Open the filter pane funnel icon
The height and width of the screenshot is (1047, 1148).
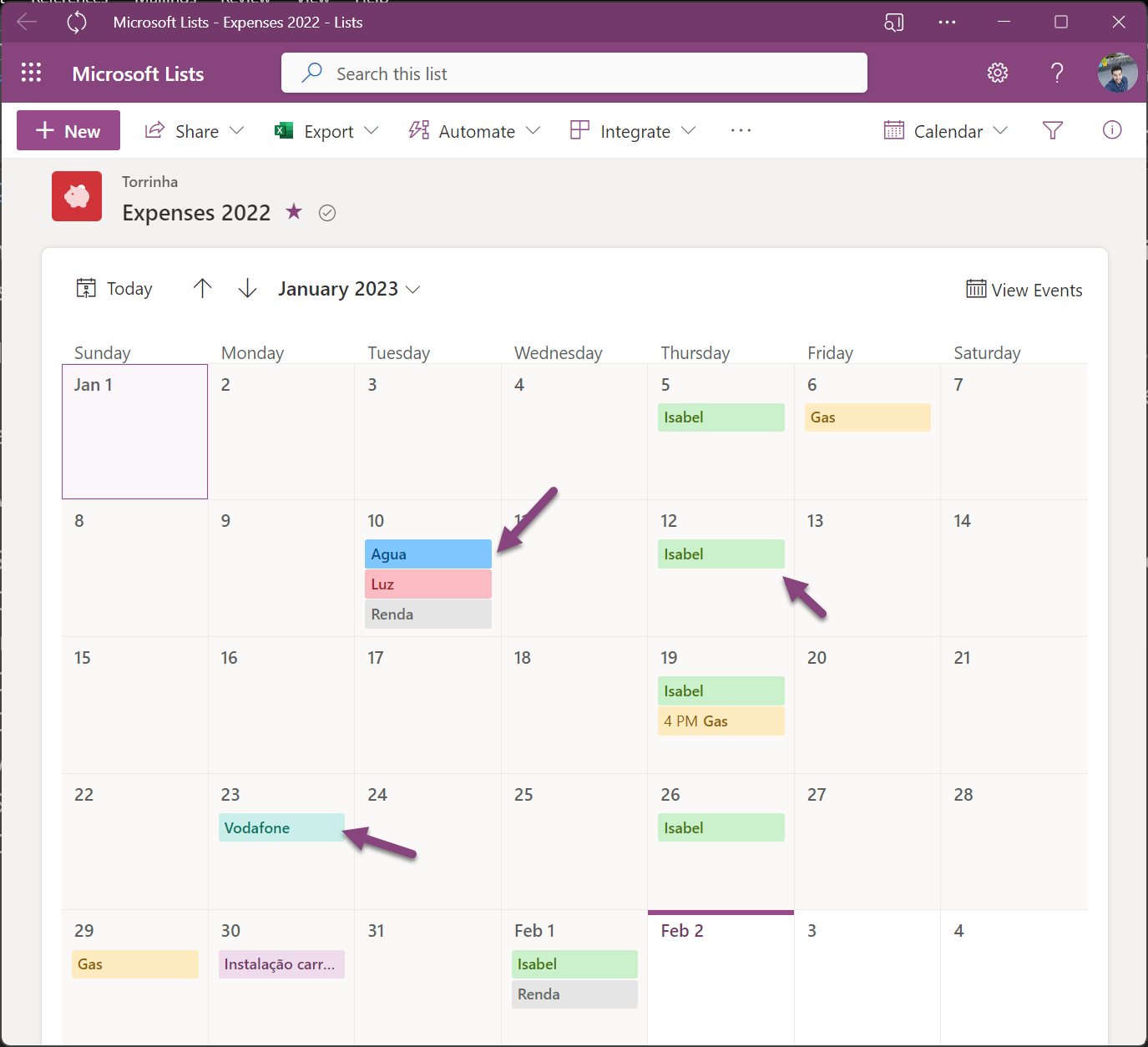1052,130
